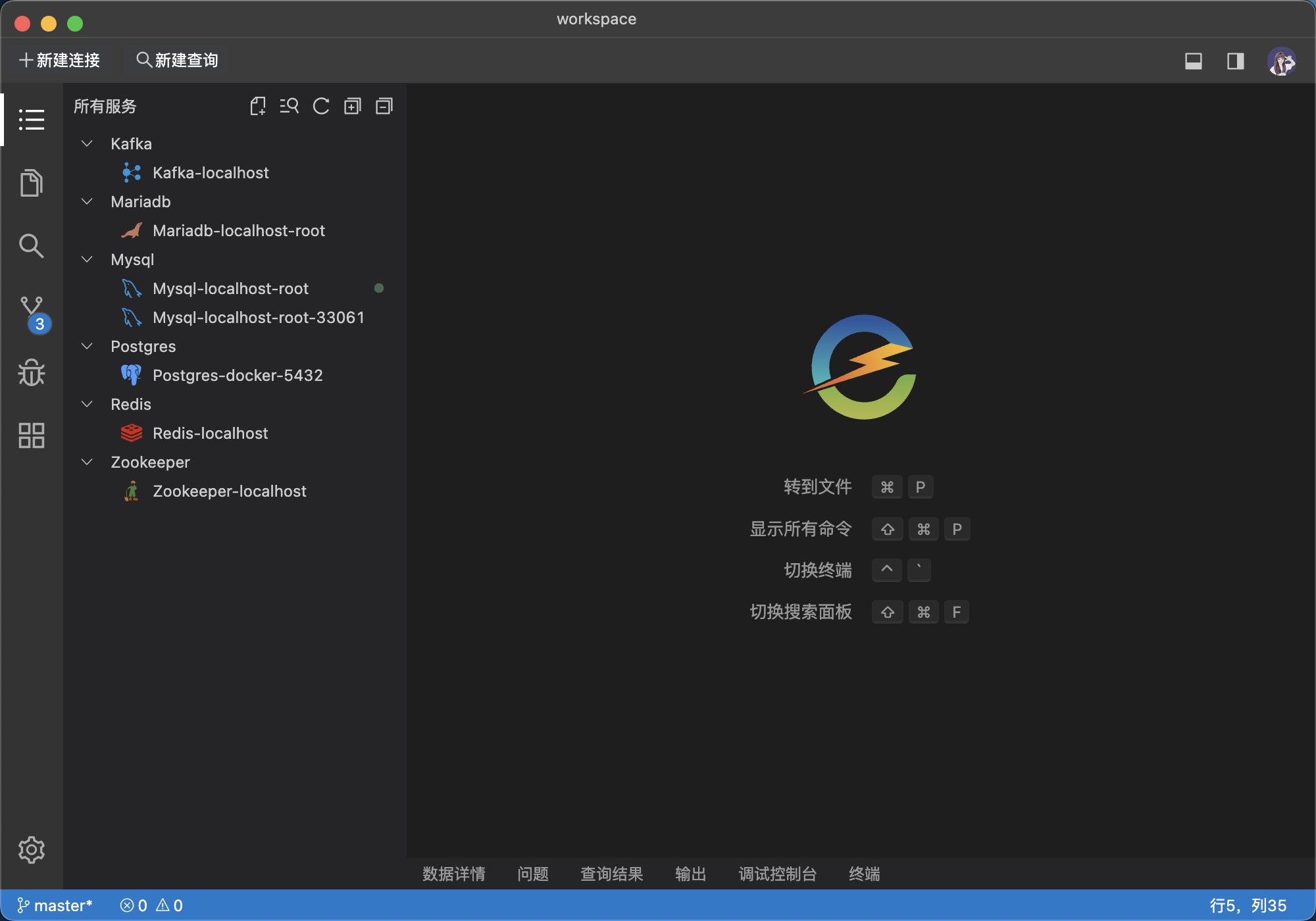This screenshot has height=921, width=1316.
Task: Open the file explorer icon in activity bar
Action: 32,183
